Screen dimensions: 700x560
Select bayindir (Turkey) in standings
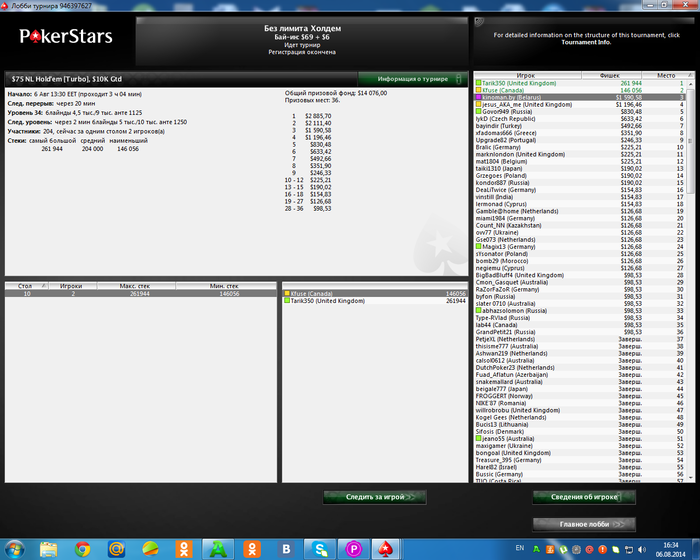point(580,126)
